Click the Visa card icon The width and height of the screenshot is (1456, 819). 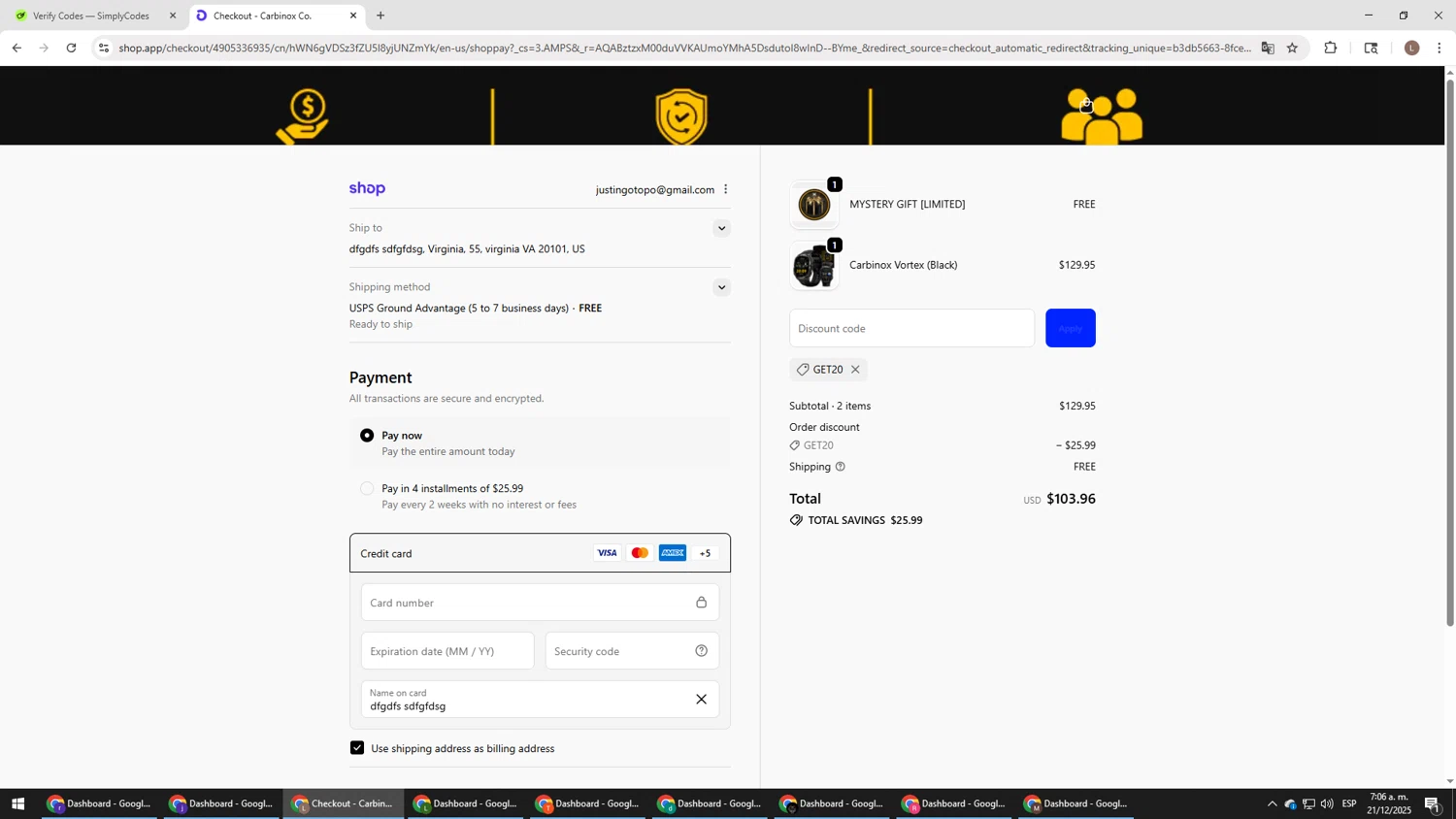607,553
